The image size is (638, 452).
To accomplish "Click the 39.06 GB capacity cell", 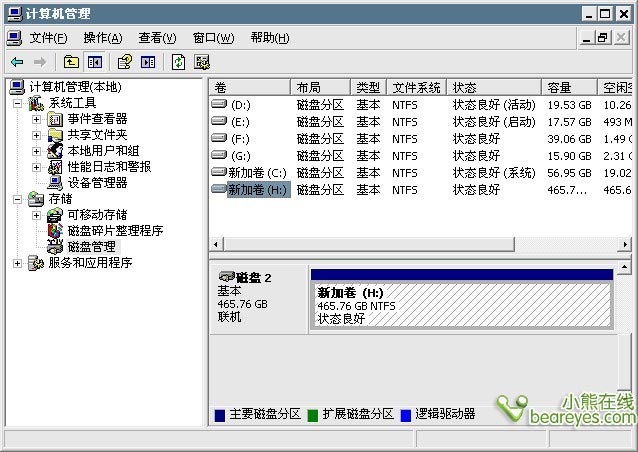I will [x=569, y=139].
